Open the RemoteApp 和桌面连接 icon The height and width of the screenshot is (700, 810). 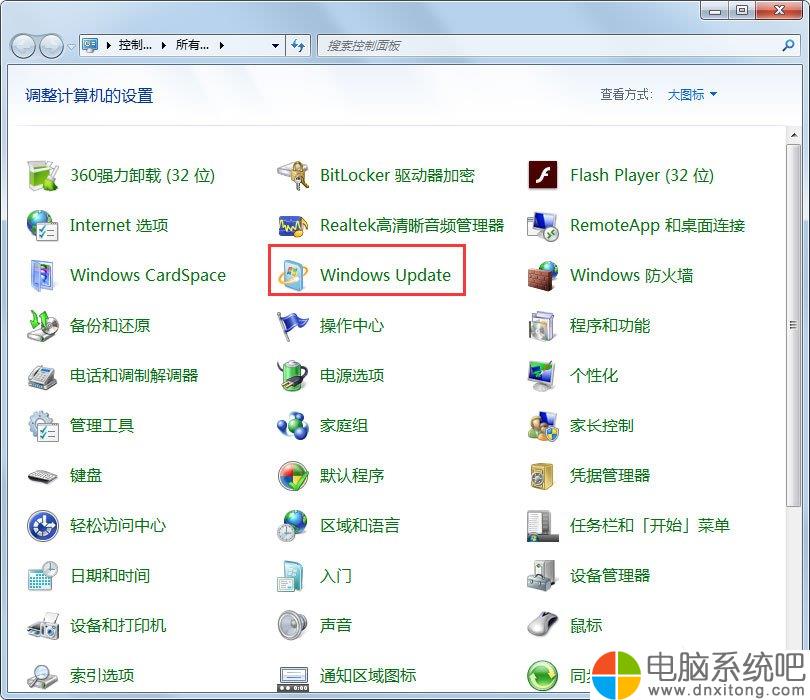[543, 226]
